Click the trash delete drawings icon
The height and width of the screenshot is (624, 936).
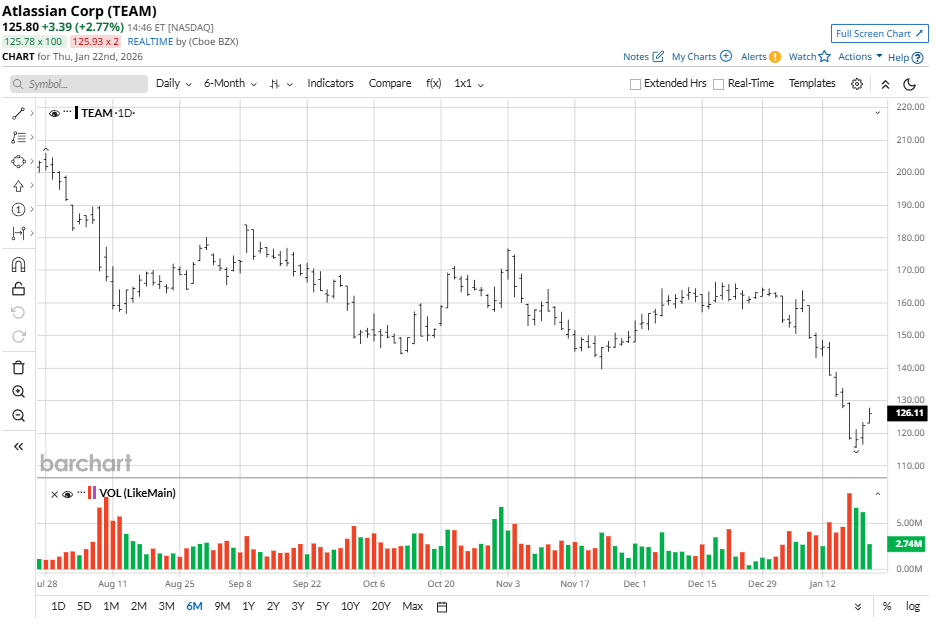[19, 367]
